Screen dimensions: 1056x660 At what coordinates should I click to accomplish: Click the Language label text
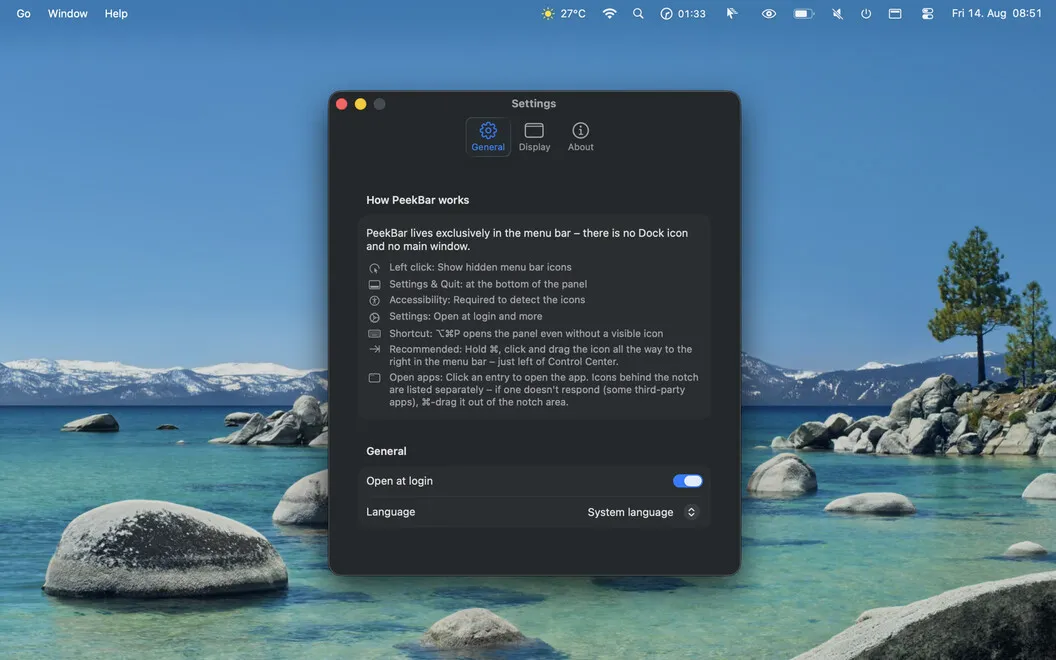coord(391,512)
